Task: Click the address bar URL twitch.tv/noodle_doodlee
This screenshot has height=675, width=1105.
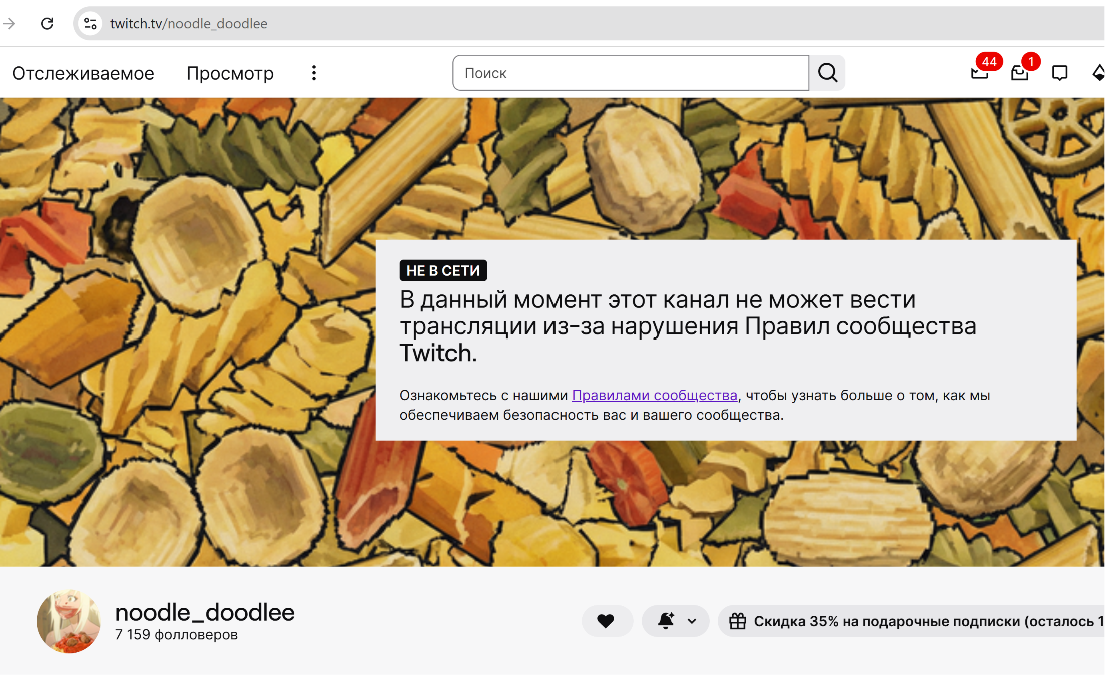Action: pyautogui.click(x=189, y=23)
